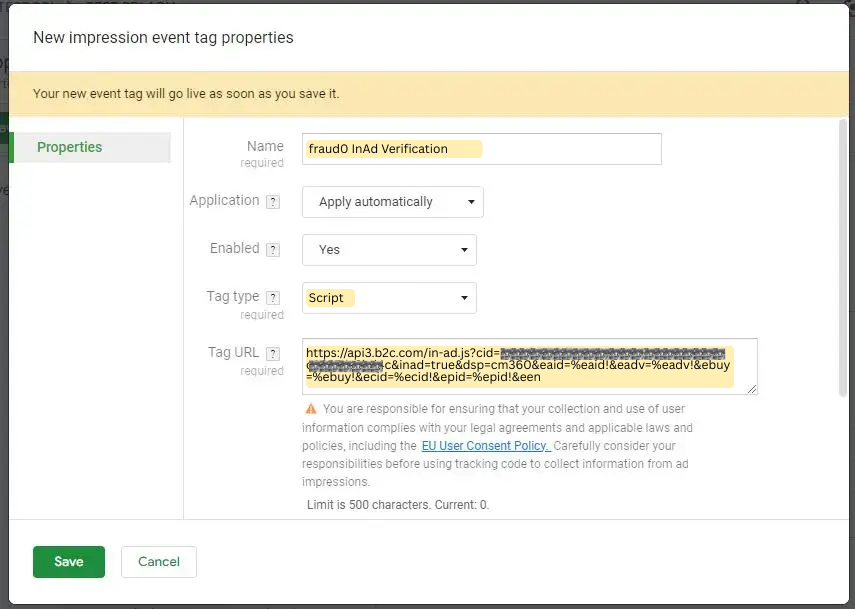Screen dimensions: 855x609
Task: Select the Yes value under Enabled
Action: click(329, 249)
